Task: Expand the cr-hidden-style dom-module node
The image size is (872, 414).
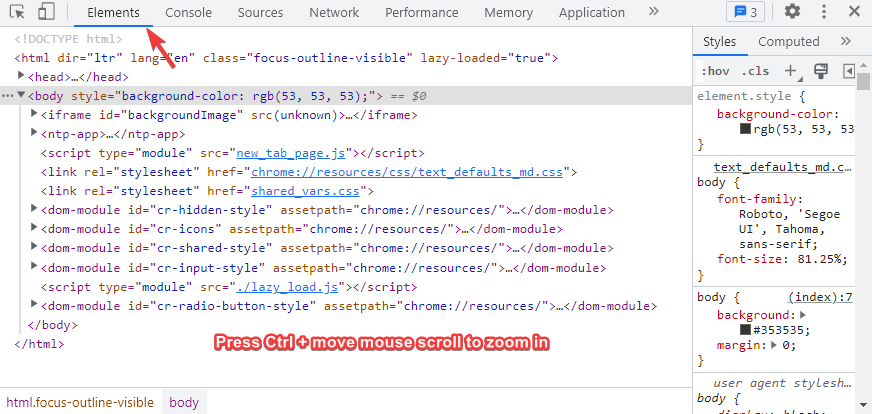Action: tap(34, 209)
